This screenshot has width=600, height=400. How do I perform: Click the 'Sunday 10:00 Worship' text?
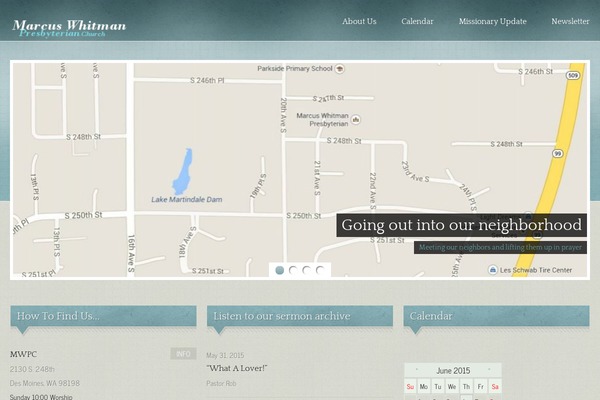[x=41, y=397]
